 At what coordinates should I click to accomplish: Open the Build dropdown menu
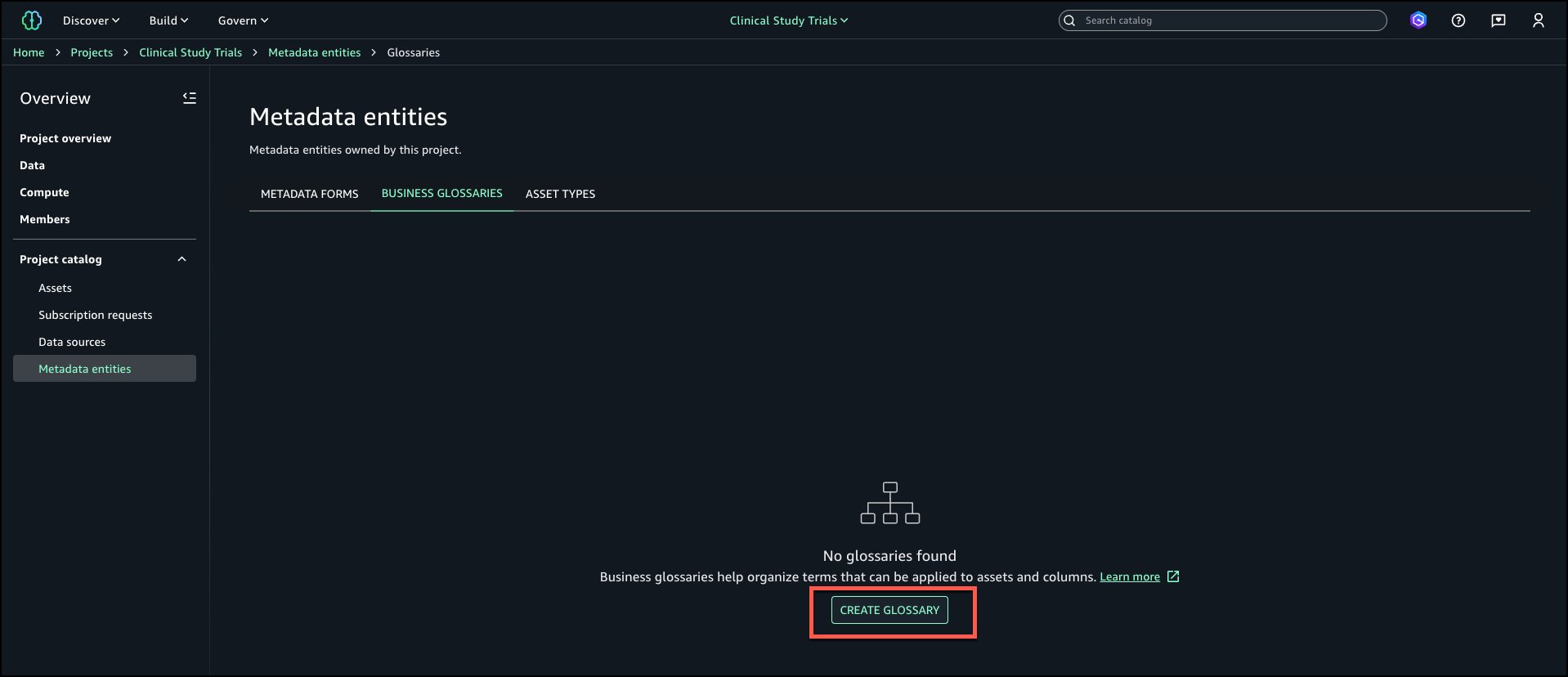pos(168,20)
